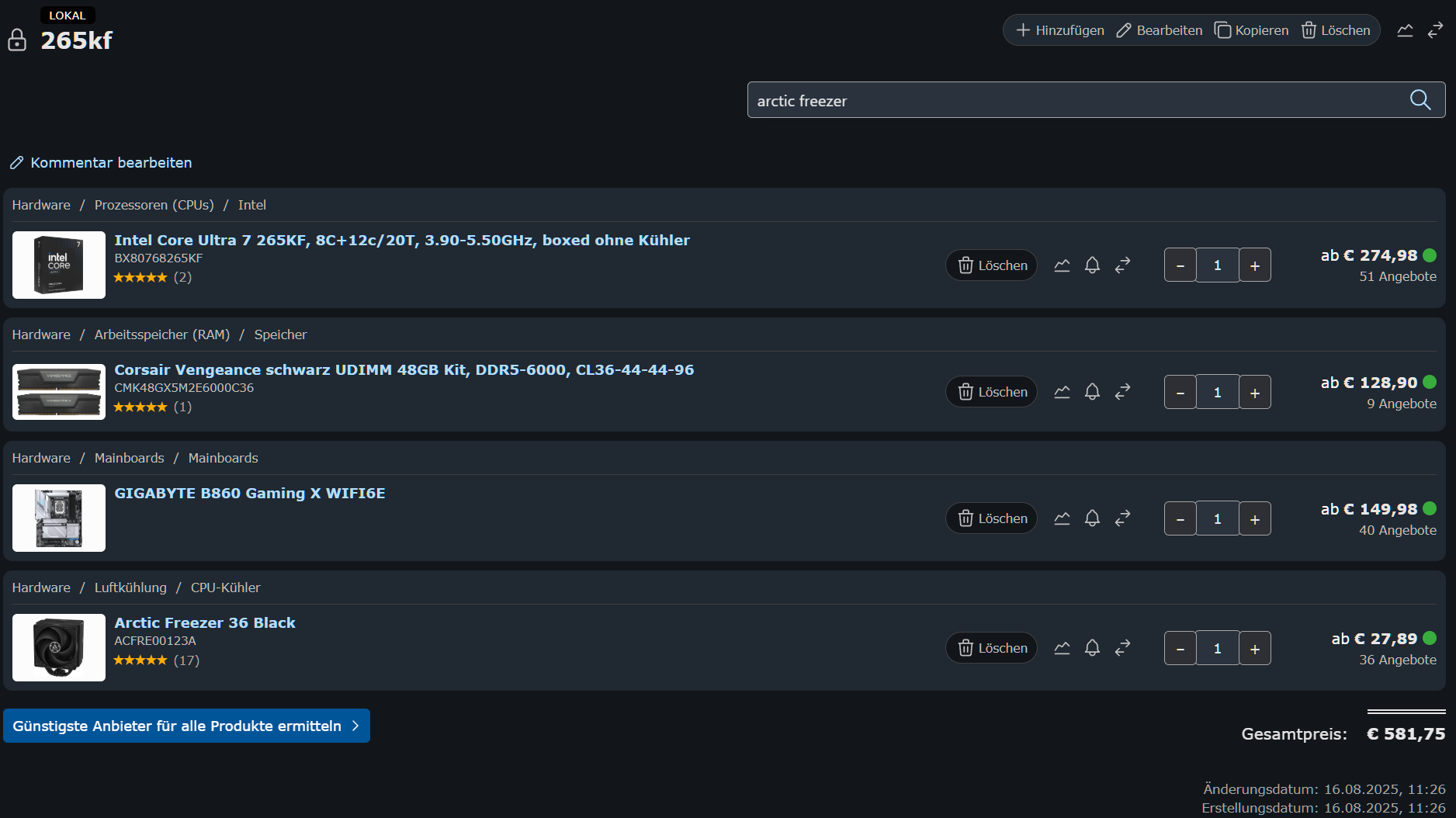Show price chart for Corsair Vengeance RAM
The width and height of the screenshot is (1456, 818).
(1062, 392)
